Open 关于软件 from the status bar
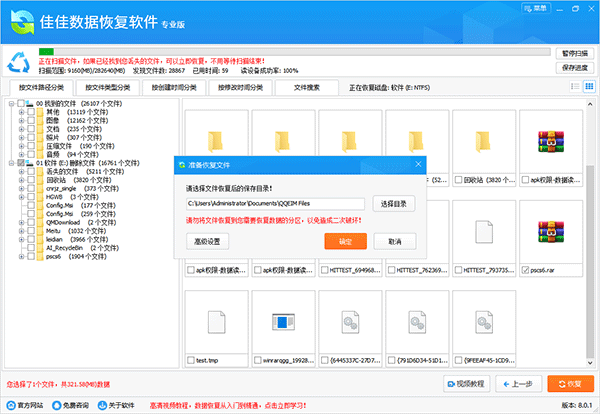Viewport: 600px width, 414px height. coord(116,405)
